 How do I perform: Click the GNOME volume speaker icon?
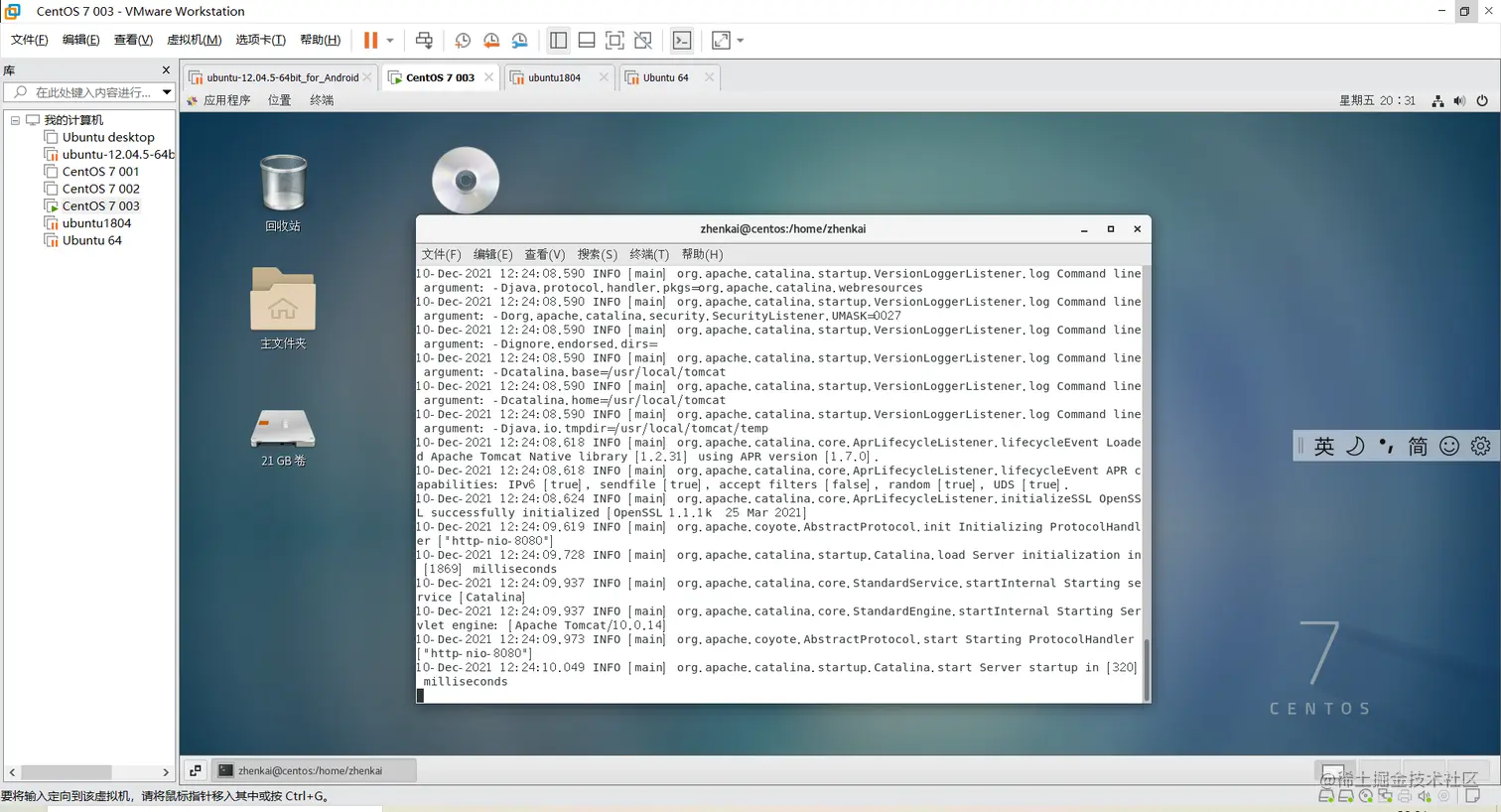pos(1459,101)
